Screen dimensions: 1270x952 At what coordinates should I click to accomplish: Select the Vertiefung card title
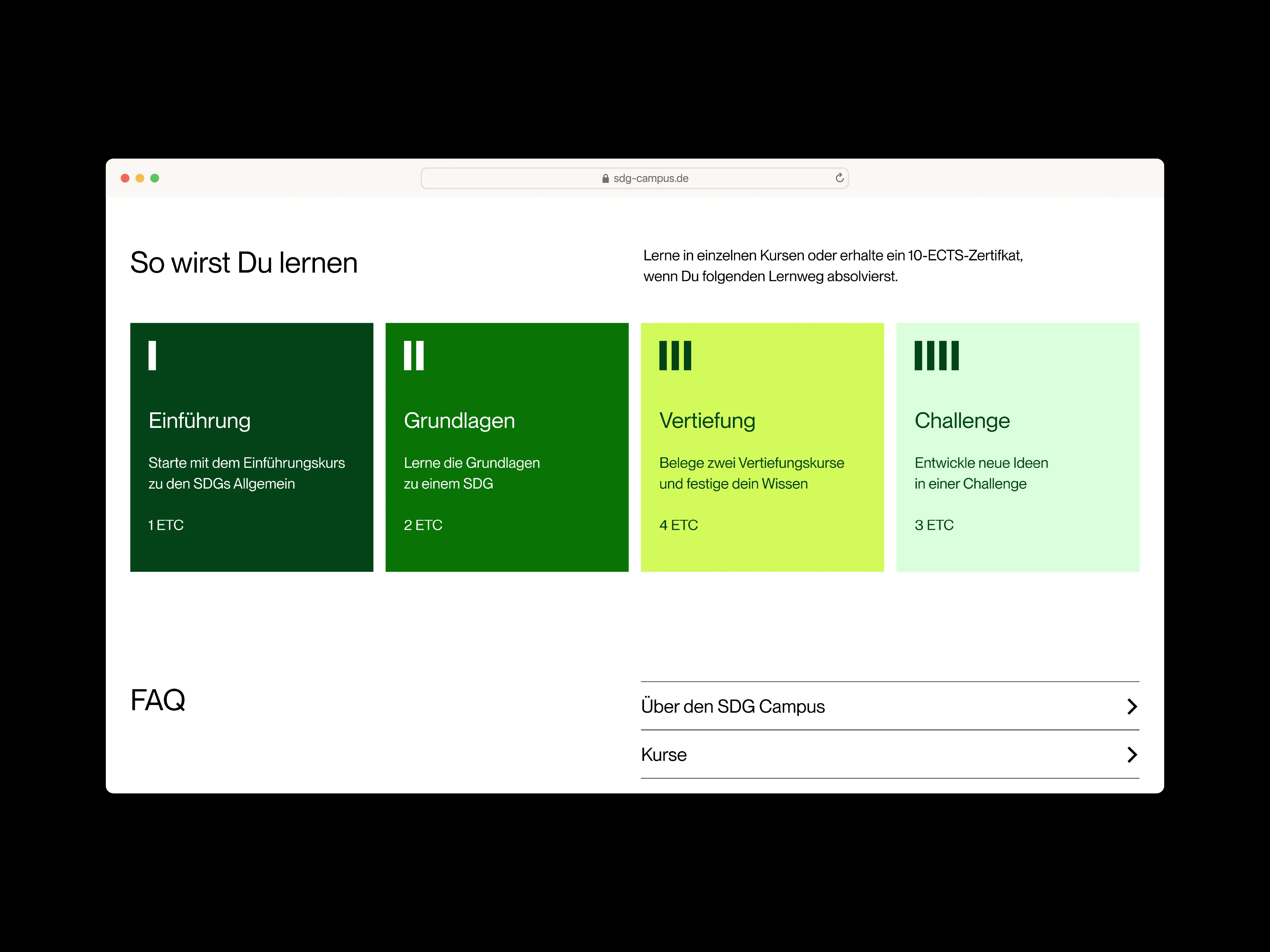707,421
